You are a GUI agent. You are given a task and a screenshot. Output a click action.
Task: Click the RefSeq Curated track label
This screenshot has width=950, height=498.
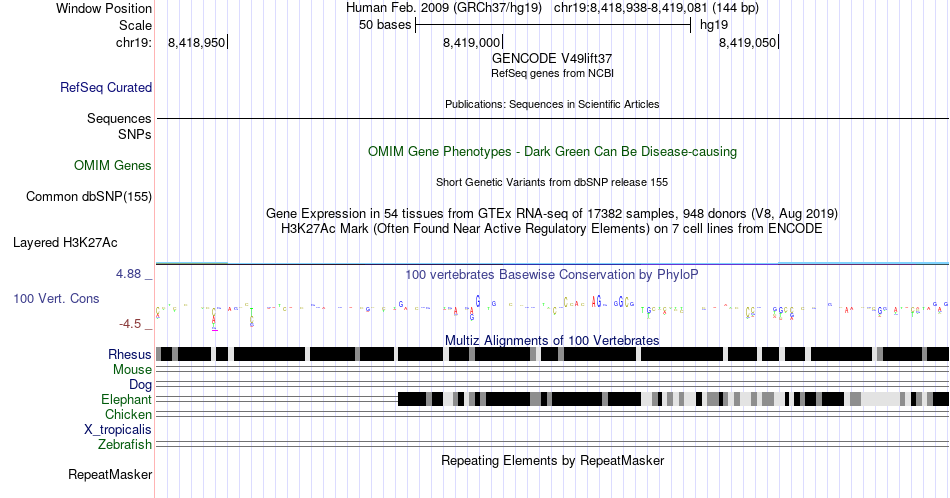point(105,87)
